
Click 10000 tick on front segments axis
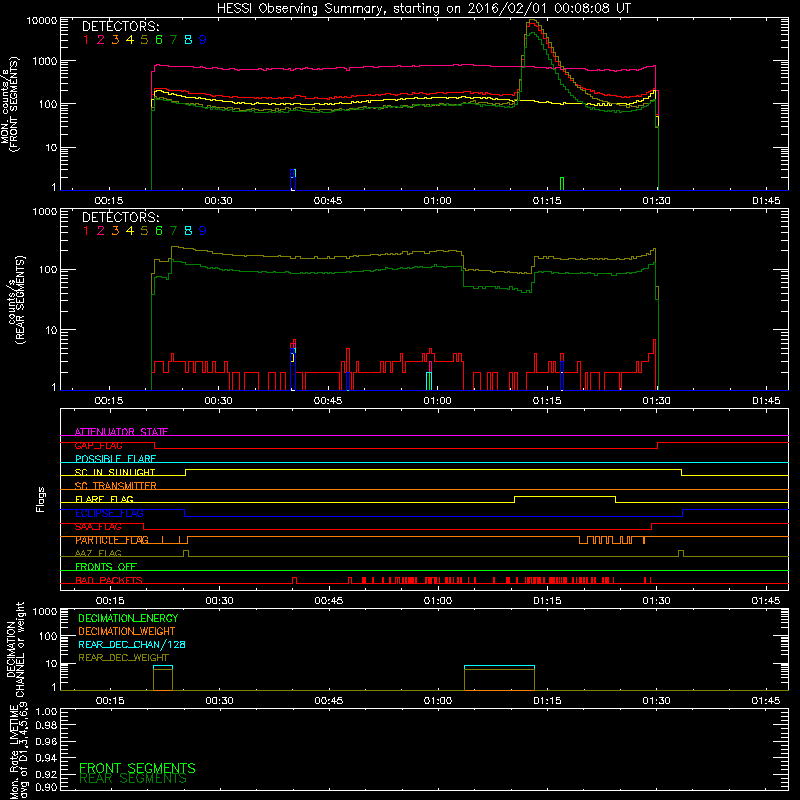click(42, 20)
